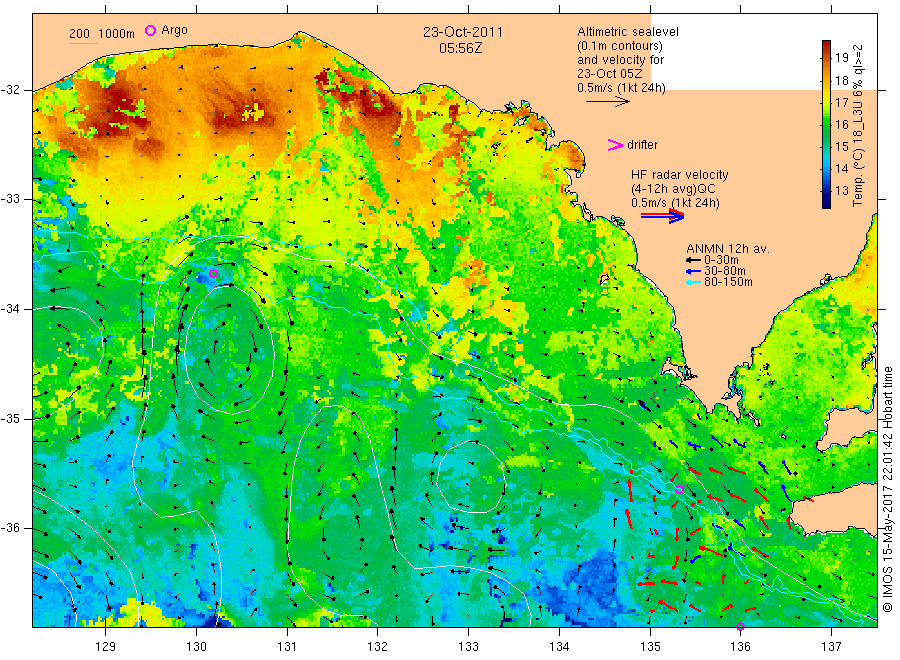Click the '200' isobath legend label
The image size is (900, 660).
[x=80, y=34]
